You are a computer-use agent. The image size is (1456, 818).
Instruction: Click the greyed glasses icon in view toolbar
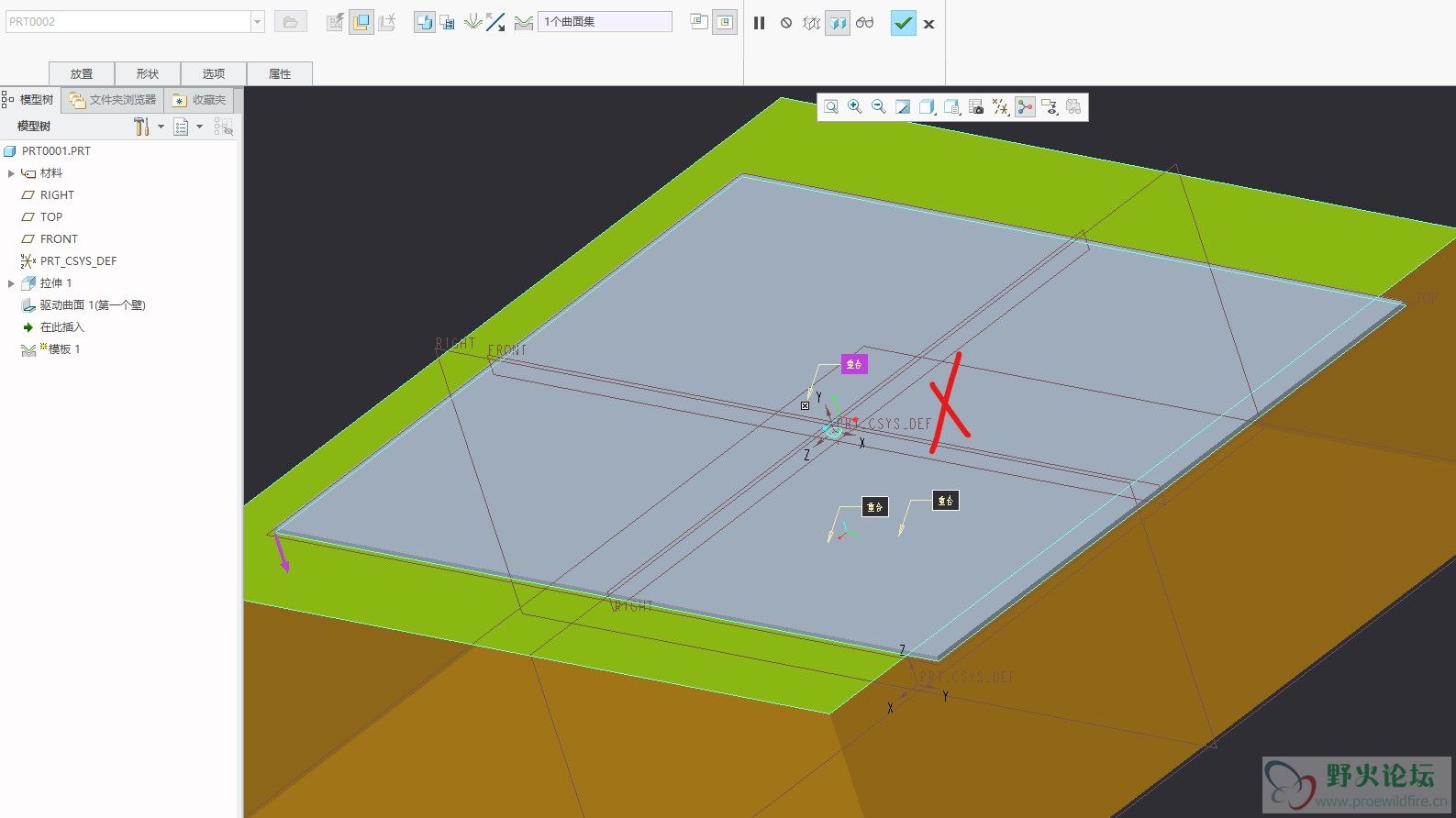(1073, 107)
